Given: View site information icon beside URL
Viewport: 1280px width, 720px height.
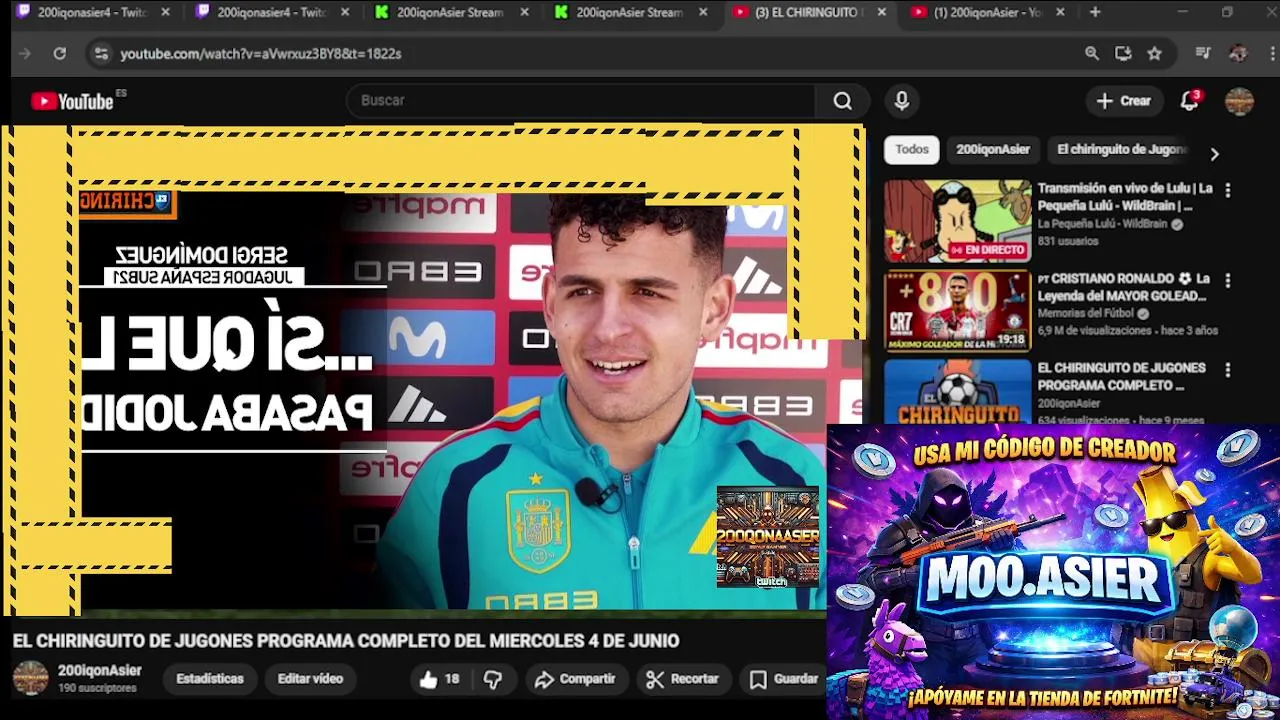Looking at the screenshot, I should click(101, 54).
